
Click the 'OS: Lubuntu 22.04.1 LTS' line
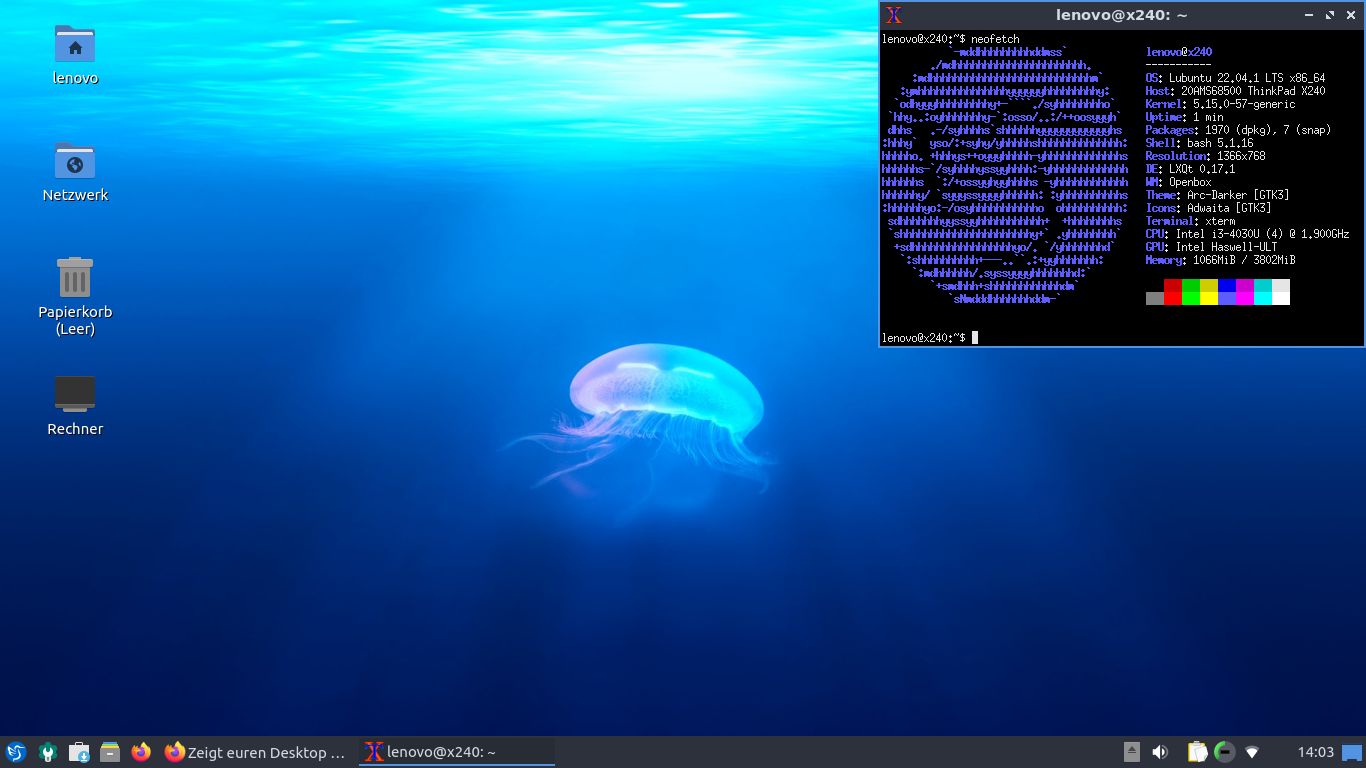tap(1235, 78)
